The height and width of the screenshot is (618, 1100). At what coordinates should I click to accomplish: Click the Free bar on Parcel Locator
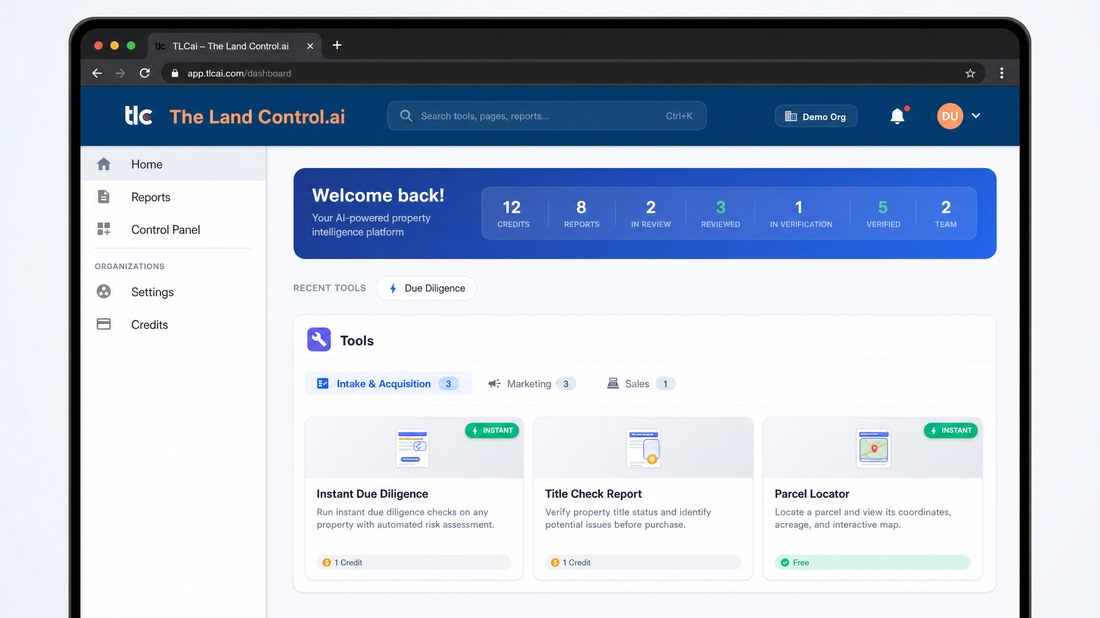coord(873,563)
